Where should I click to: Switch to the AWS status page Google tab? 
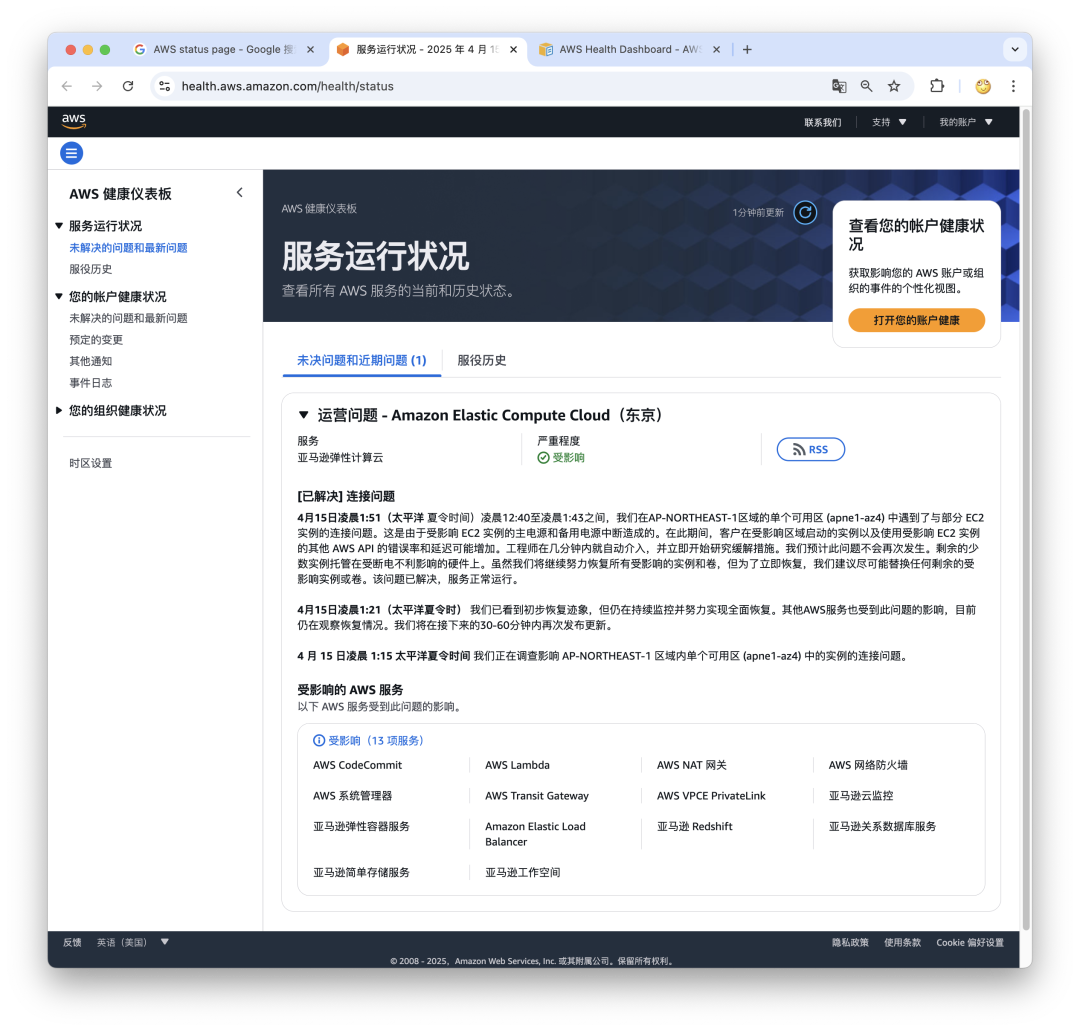coord(223,50)
